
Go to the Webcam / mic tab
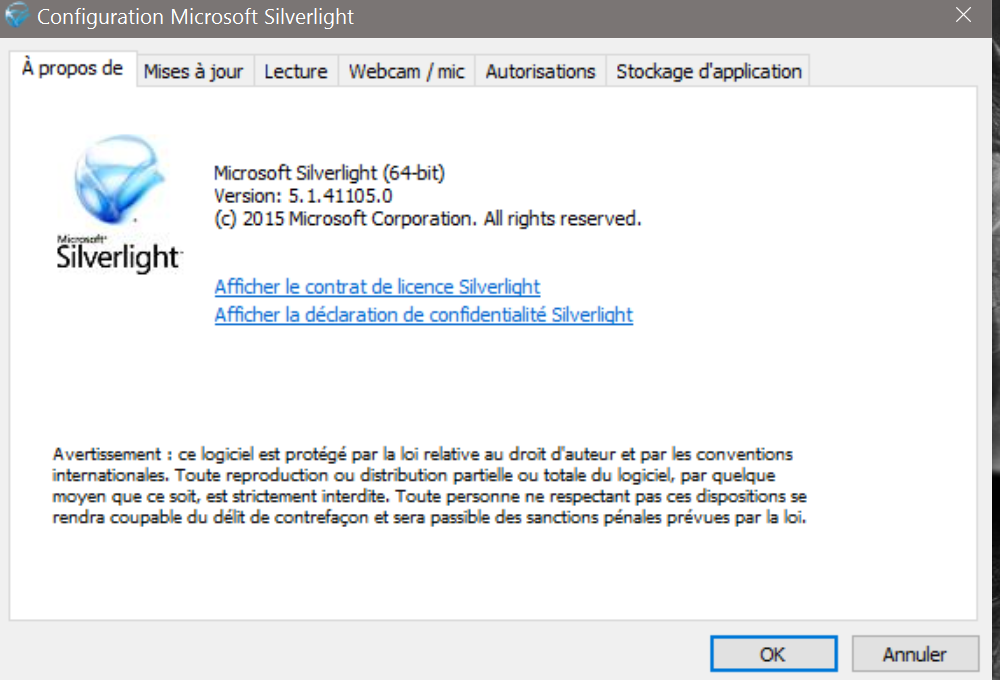click(406, 71)
